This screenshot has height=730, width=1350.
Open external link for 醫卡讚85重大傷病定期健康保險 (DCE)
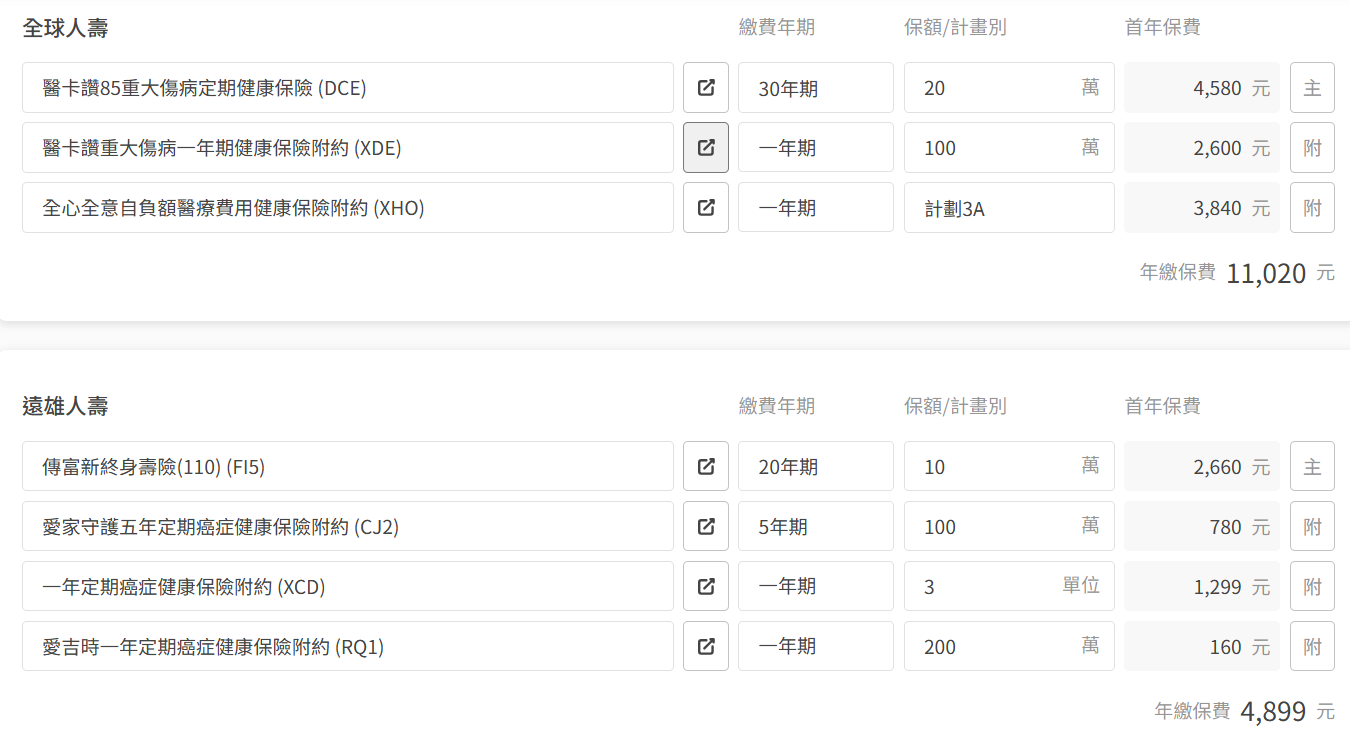(x=706, y=88)
